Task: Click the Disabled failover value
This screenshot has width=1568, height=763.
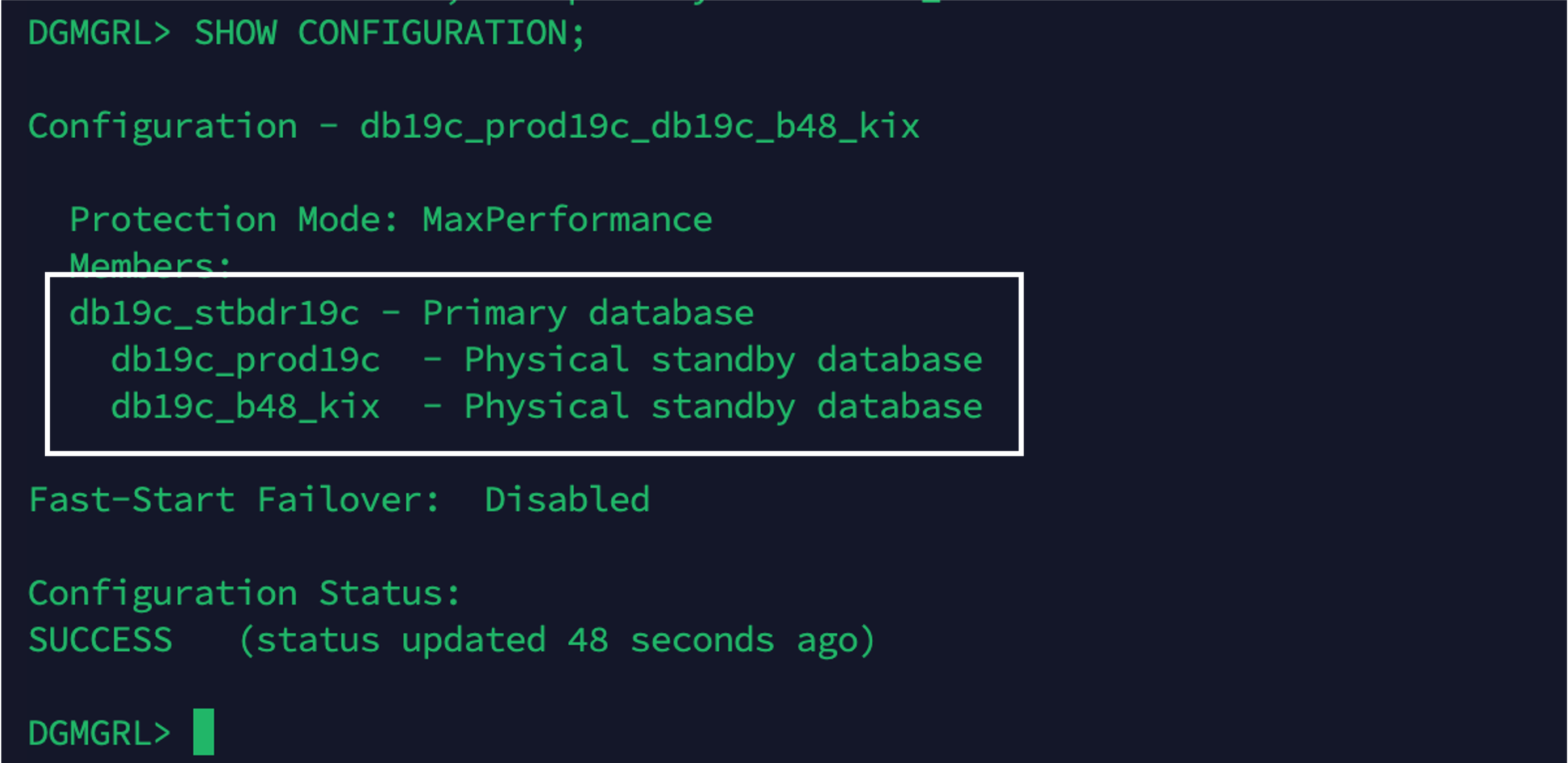Action: tap(566, 500)
